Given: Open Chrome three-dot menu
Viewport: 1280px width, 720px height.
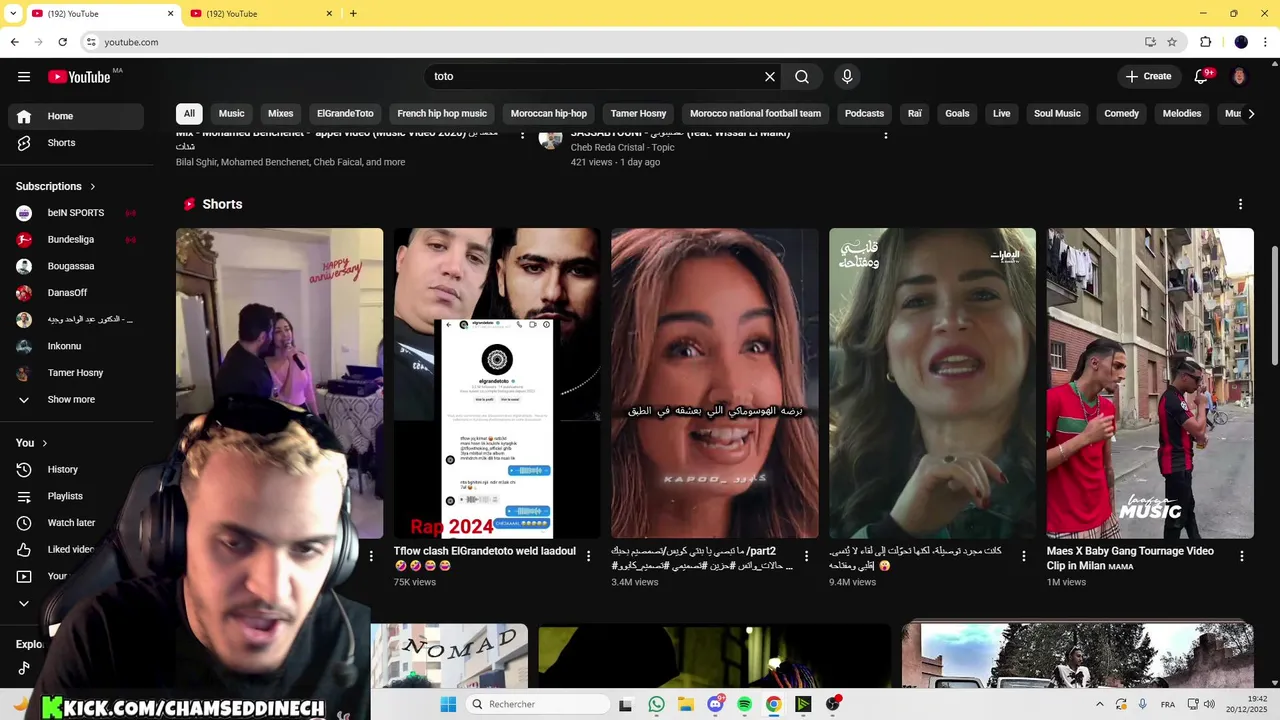Looking at the screenshot, I should coord(1264,42).
